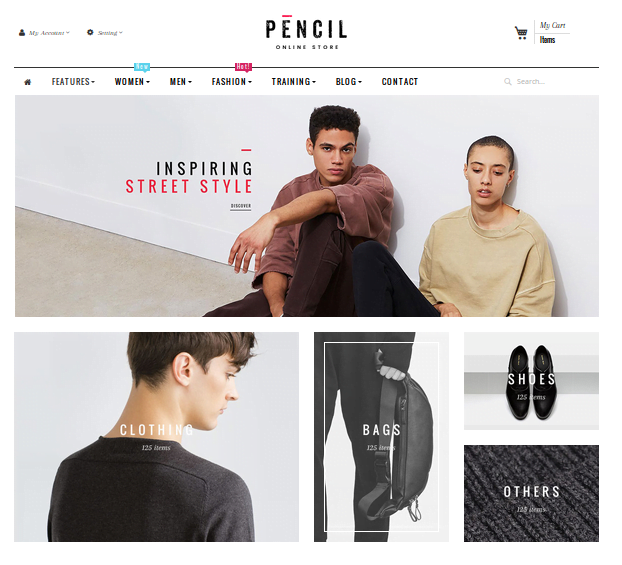Expand the My Account dropdown

(50, 33)
